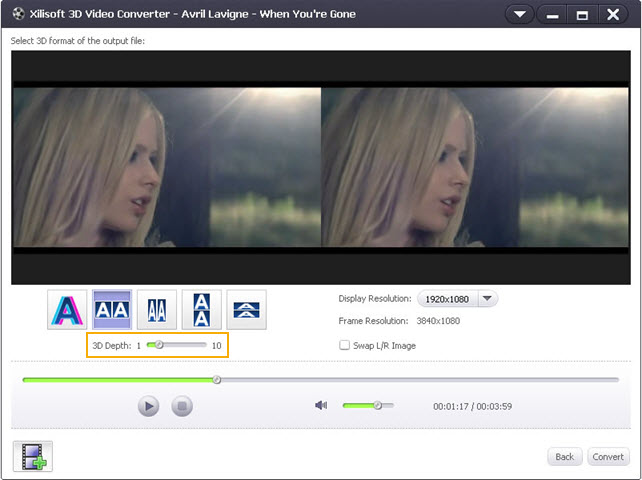Viewport: 642px width, 480px height.
Task: Click the 00:01:17 / 00:03:59 time display
Action: pyautogui.click(x=472, y=406)
